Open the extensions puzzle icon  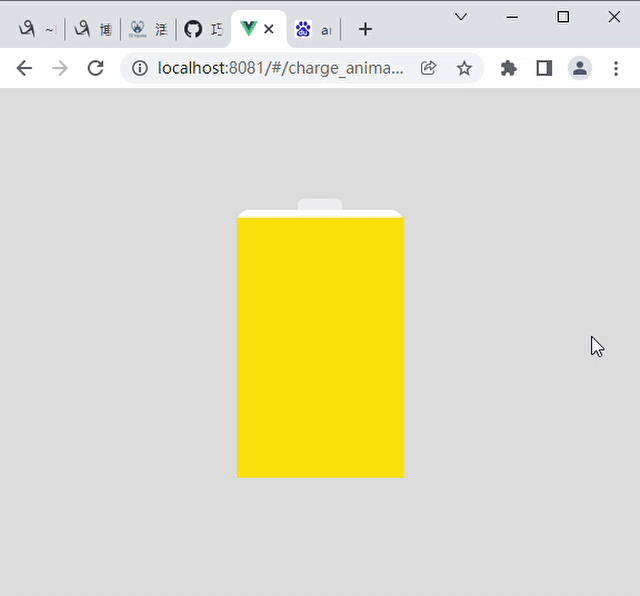point(509,68)
